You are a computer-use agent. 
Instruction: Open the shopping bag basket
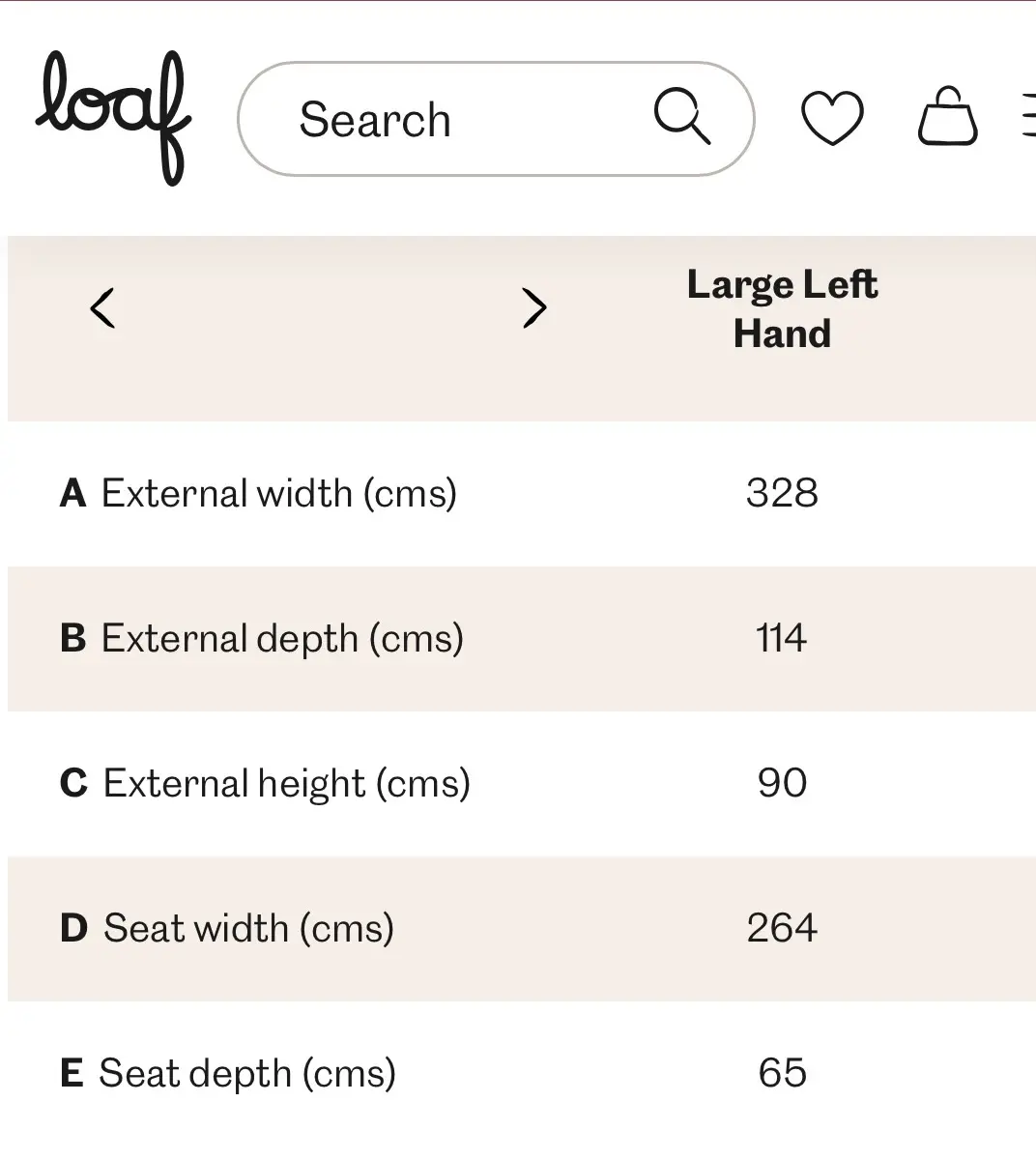(947, 118)
